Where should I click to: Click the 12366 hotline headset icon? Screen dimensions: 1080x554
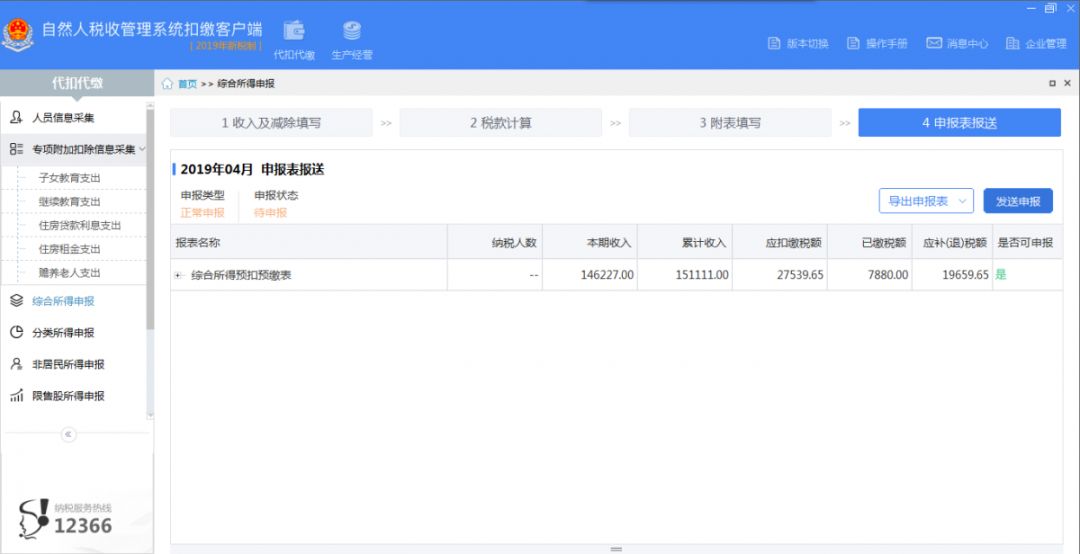(x=34, y=519)
